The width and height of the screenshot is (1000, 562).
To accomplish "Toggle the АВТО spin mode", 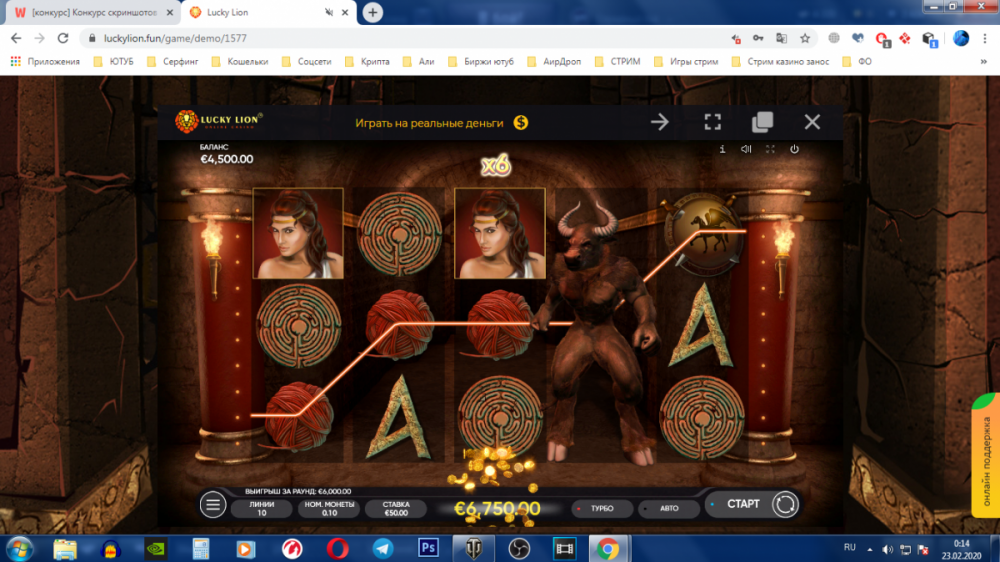I will [668, 508].
